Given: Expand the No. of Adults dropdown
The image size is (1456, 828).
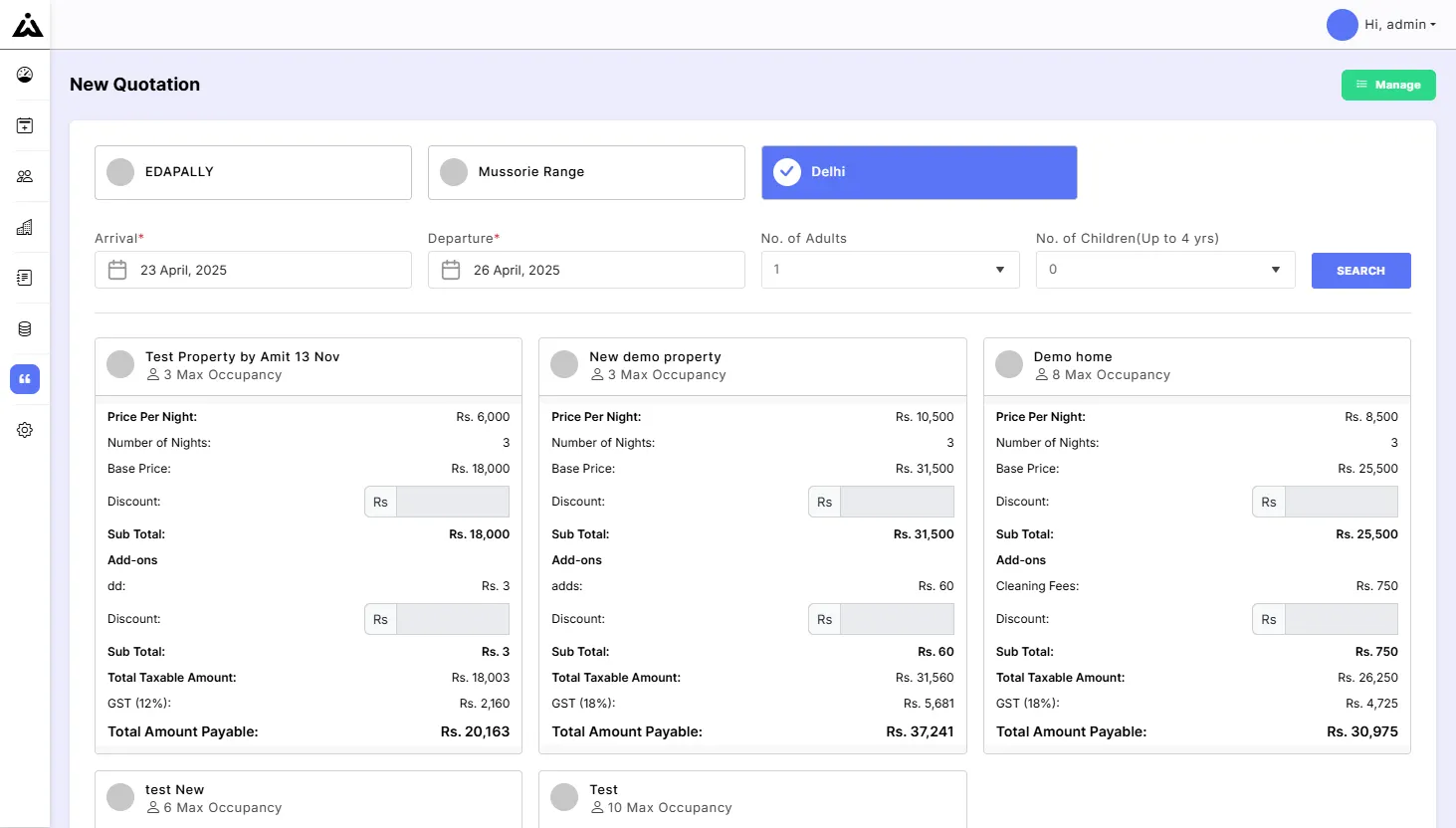Looking at the screenshot, I should coord(890,270).
